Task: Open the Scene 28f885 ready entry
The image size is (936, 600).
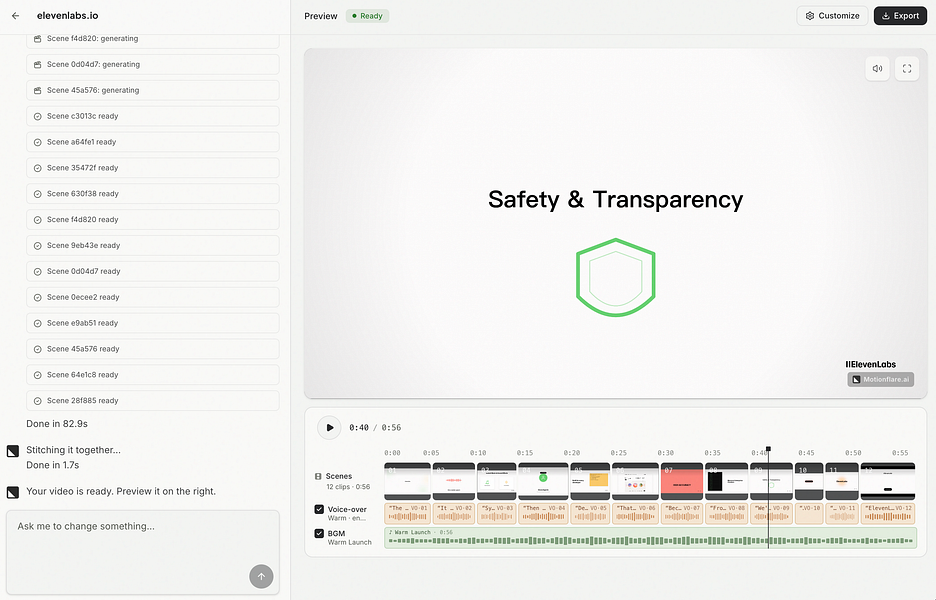Action: coord(153,401)
